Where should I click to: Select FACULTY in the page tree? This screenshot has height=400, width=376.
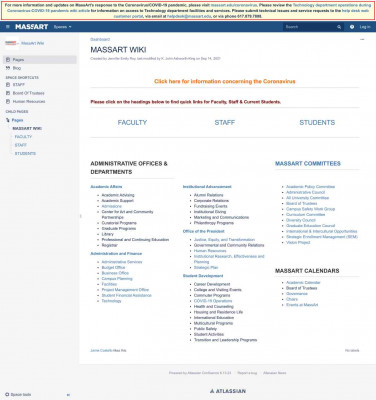click(23, 137)
